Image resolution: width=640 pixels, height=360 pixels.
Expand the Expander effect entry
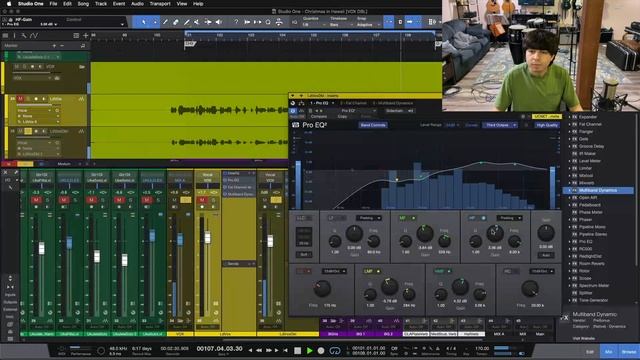569,117
